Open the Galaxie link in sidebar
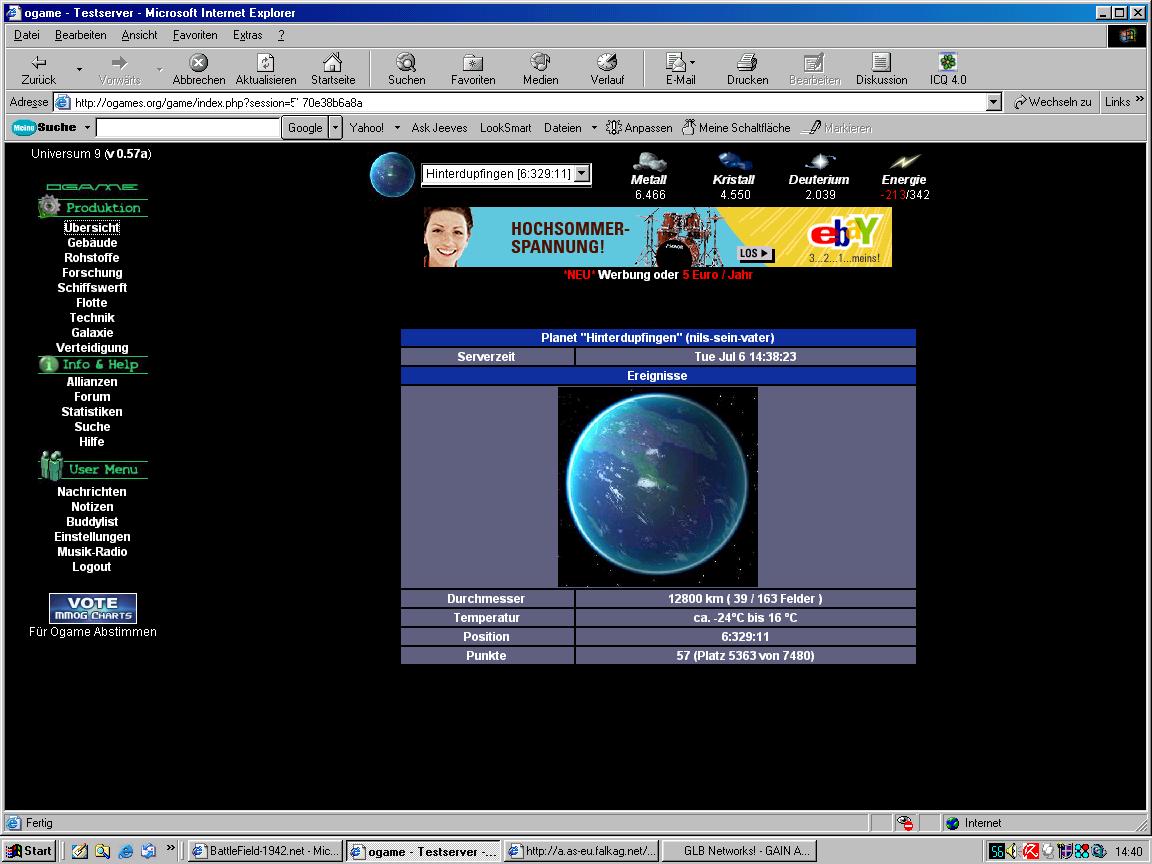This screenshot has height=864, width=1152. tap(92, 333)
